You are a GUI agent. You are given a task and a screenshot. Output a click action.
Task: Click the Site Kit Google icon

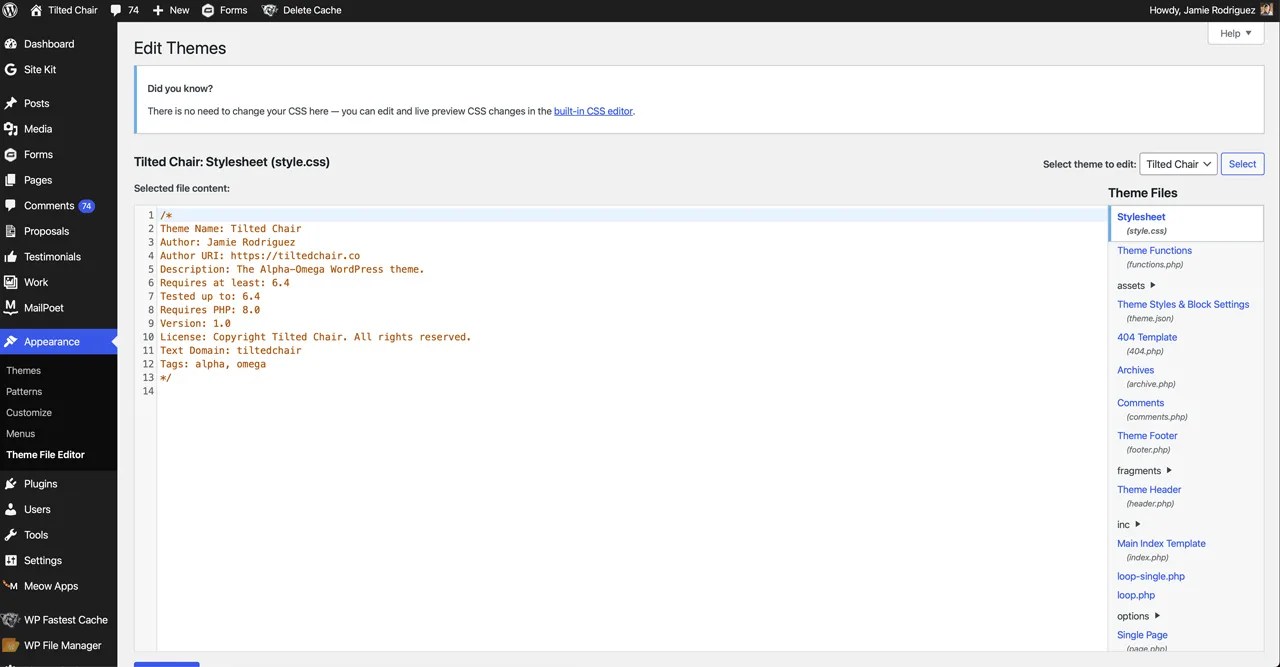point(11,70)
